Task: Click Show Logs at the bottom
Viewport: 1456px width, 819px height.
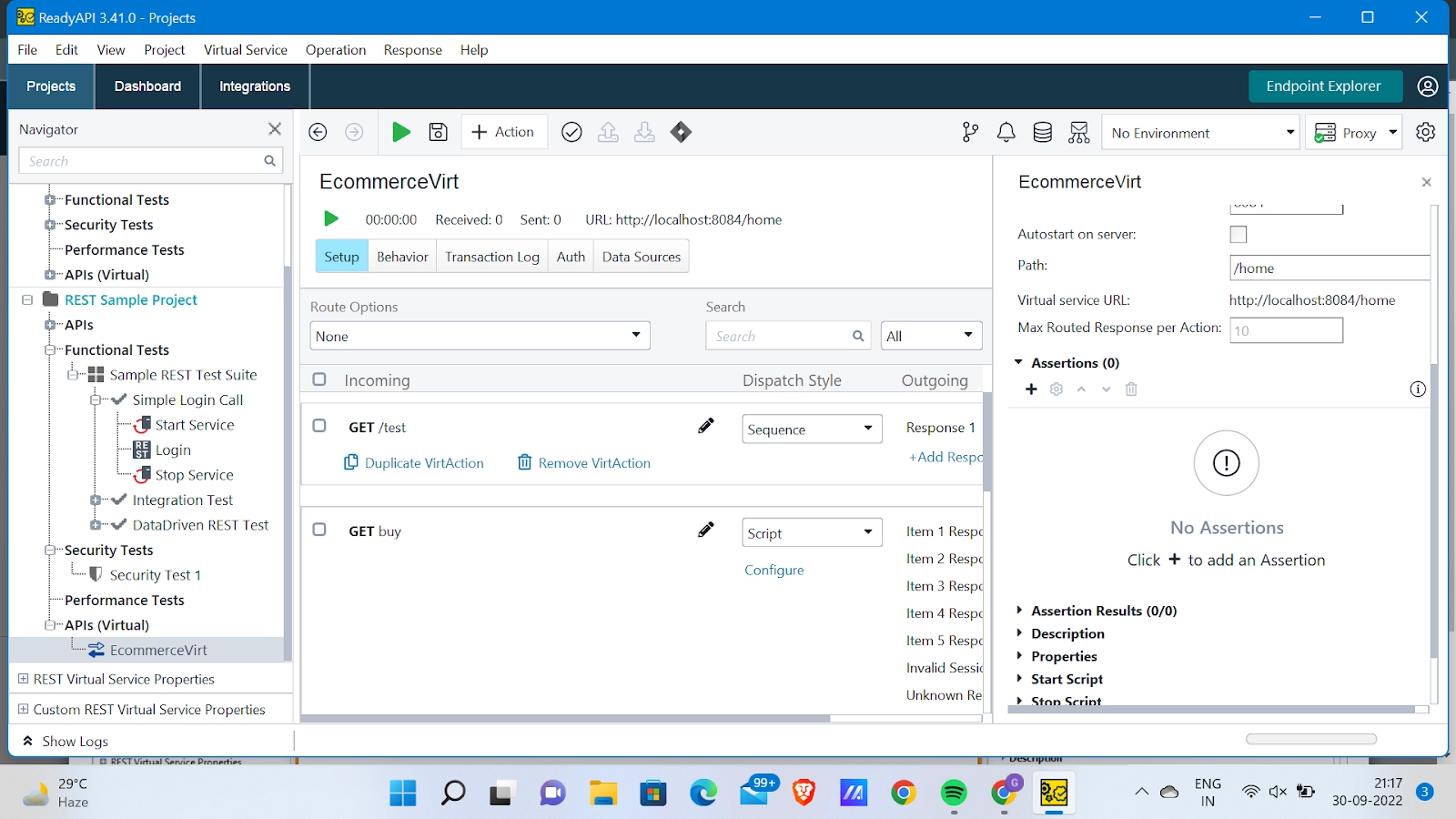Action: click(66, 741)
